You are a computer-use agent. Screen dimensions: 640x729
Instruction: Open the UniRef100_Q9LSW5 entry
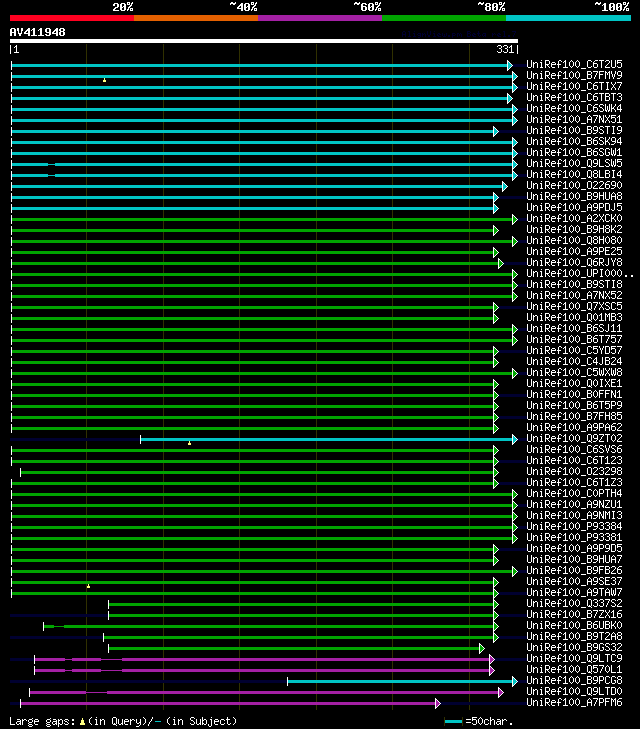574,163
